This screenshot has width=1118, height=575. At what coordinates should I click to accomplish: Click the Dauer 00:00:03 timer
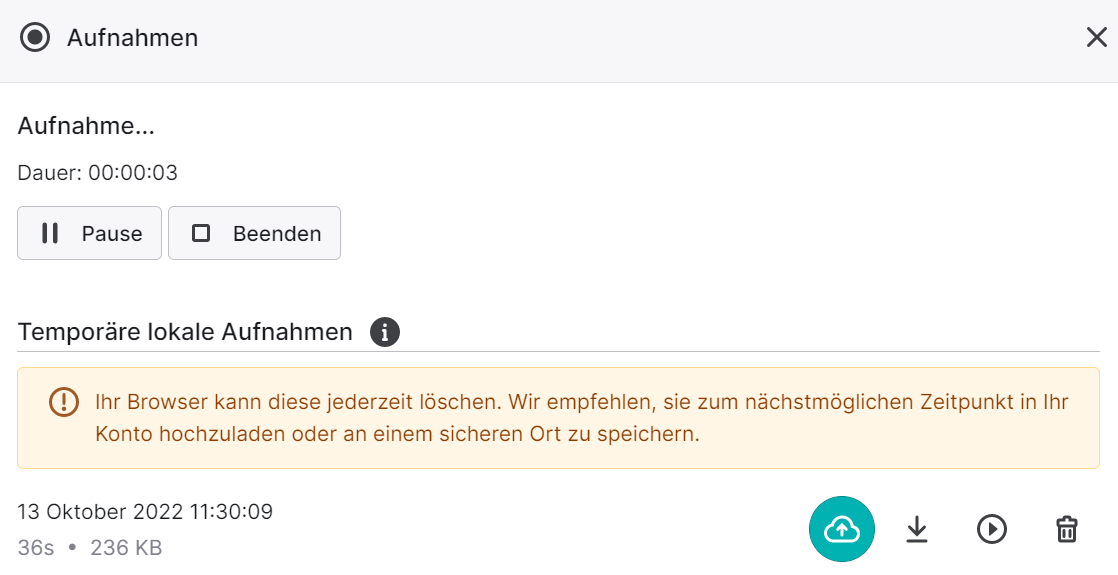98,173
